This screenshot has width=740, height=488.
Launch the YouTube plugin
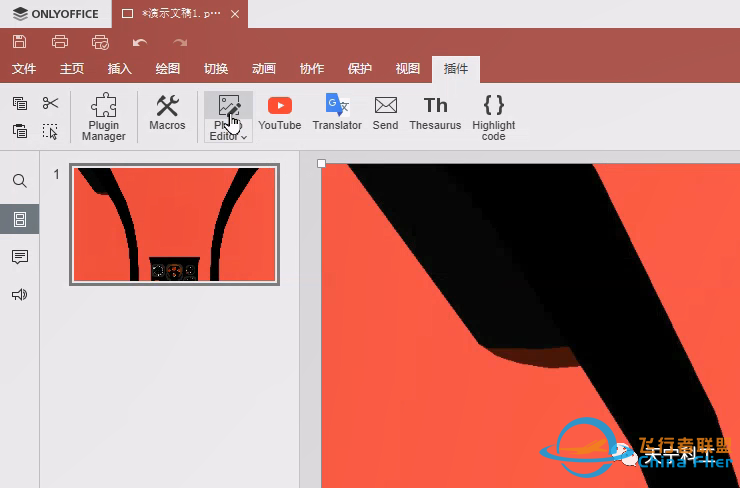pyautogui.click(x=279, y=112)
